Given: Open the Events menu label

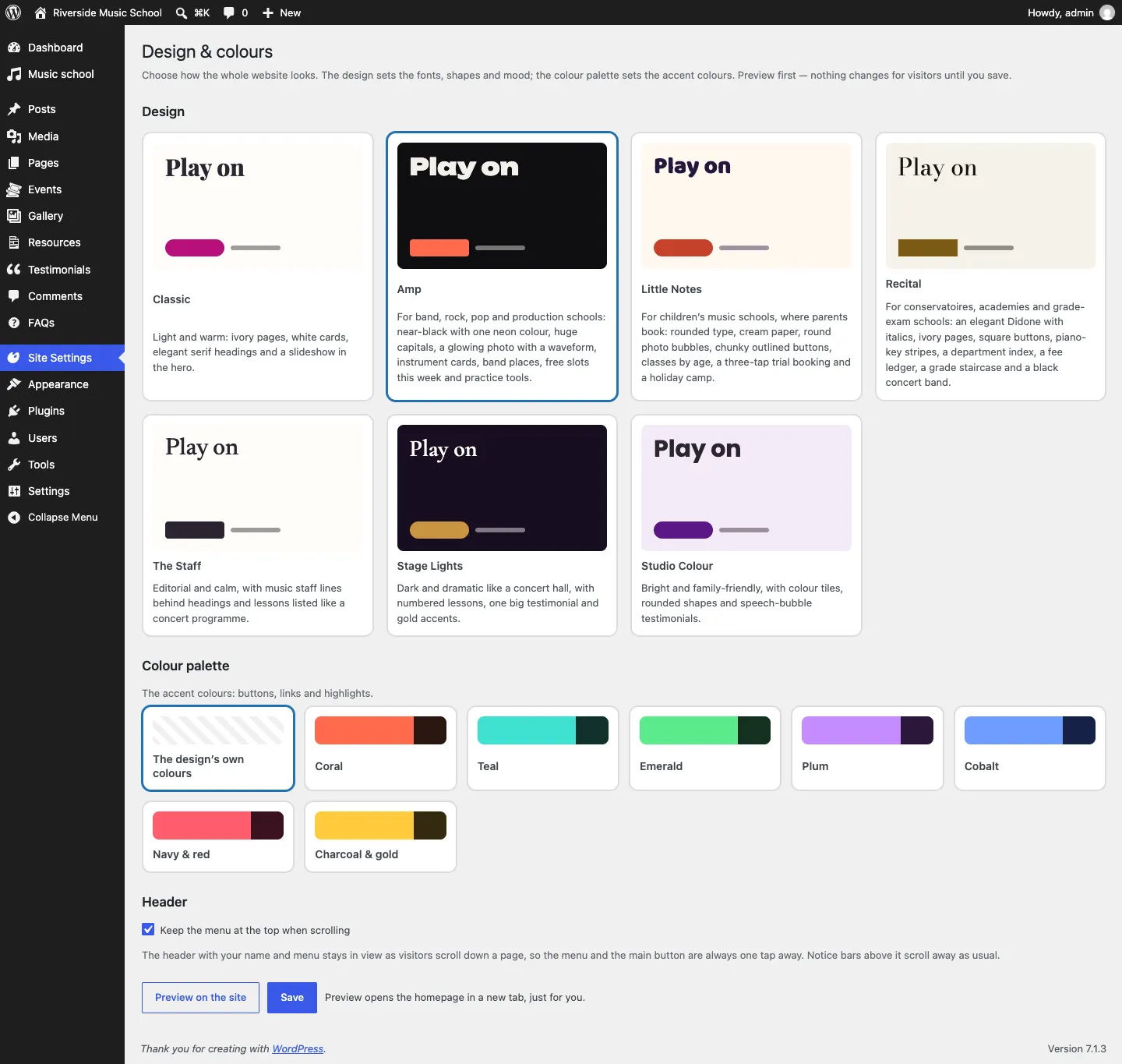Looking at the screenshot, I should (44, 189).
